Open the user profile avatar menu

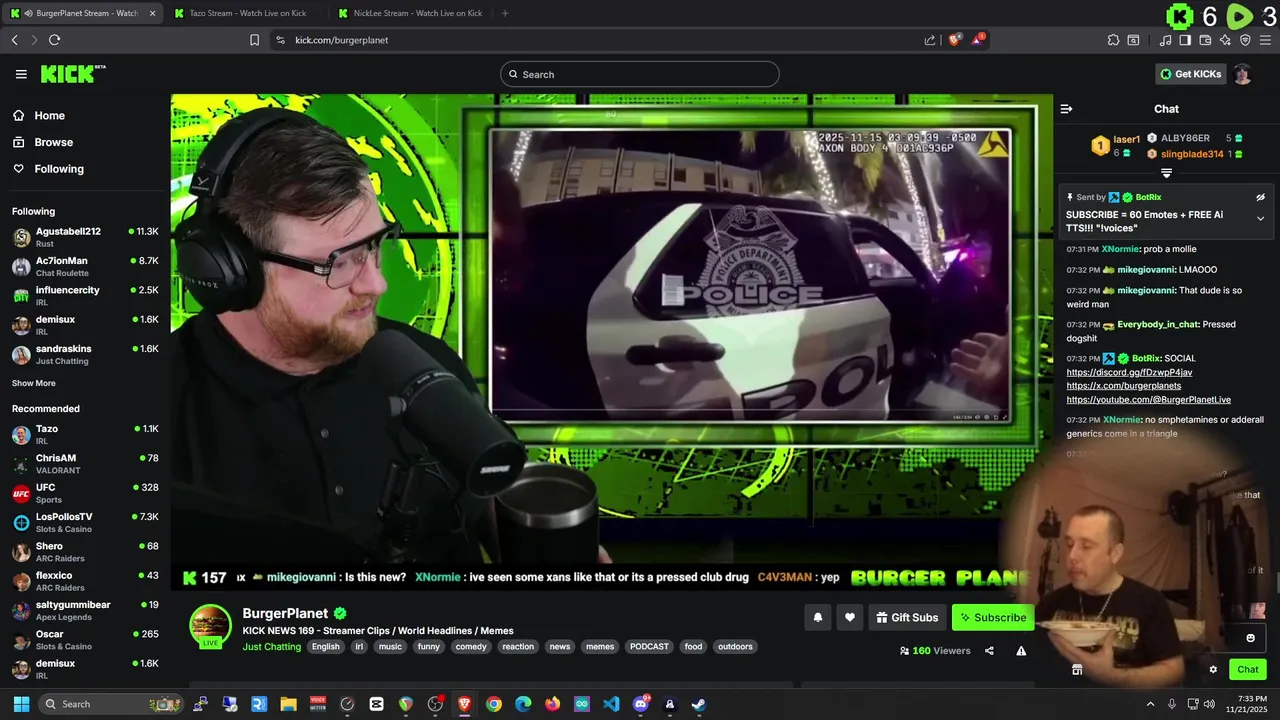[1242, 74]
